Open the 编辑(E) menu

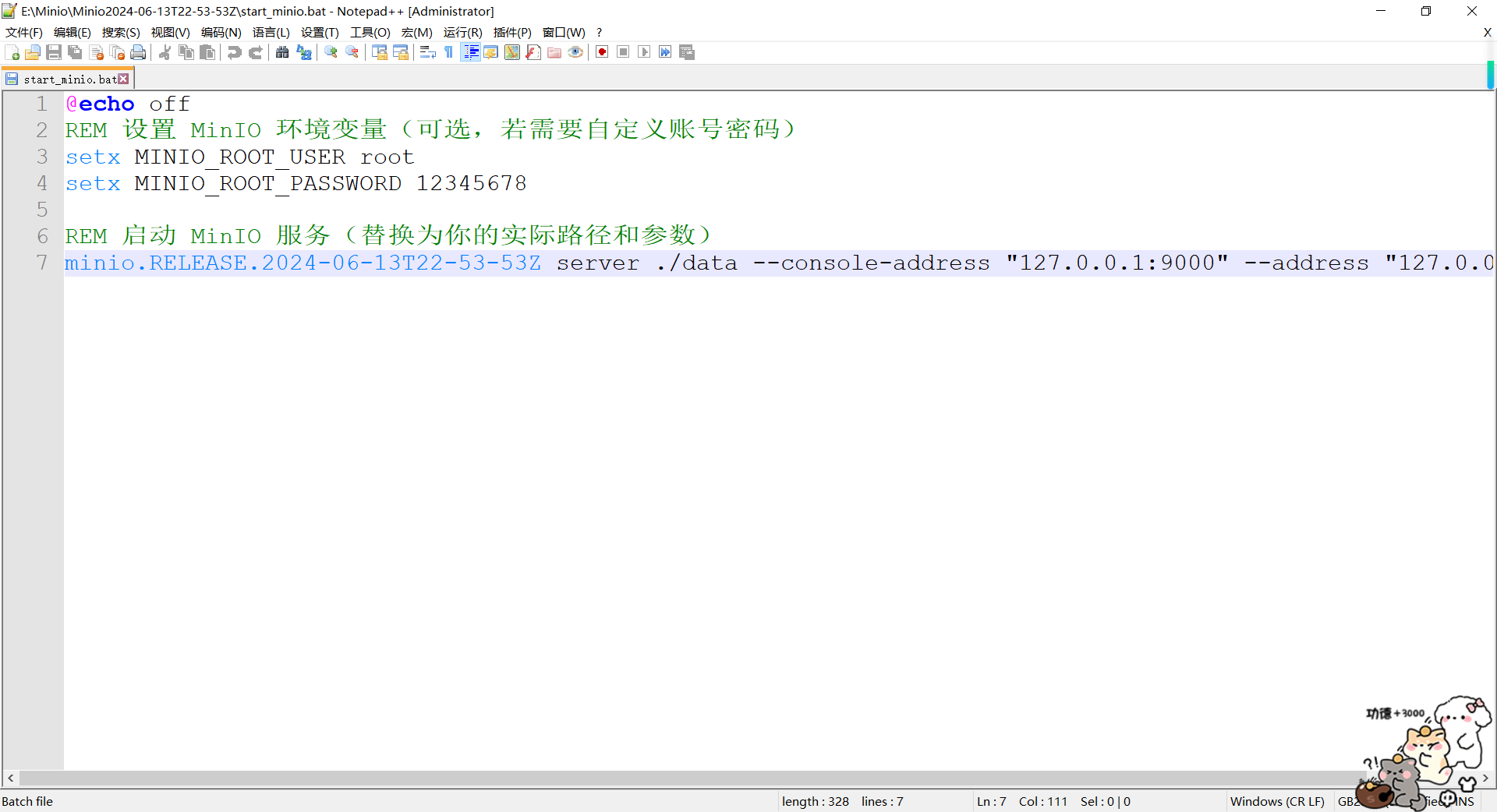pyautogui.click(x=73, y=32)
